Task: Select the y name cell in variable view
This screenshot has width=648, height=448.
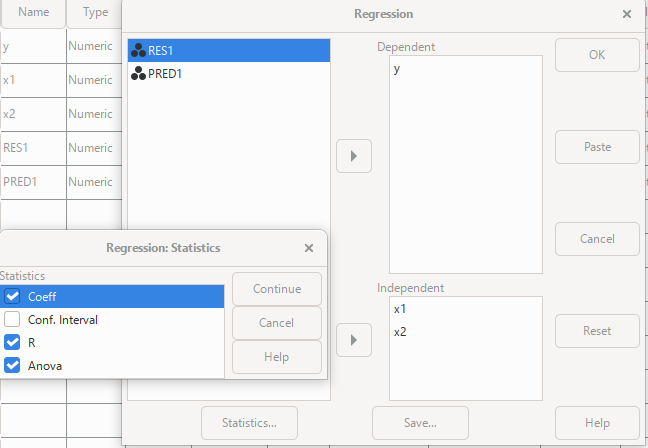Action: (x=33, y=46)
